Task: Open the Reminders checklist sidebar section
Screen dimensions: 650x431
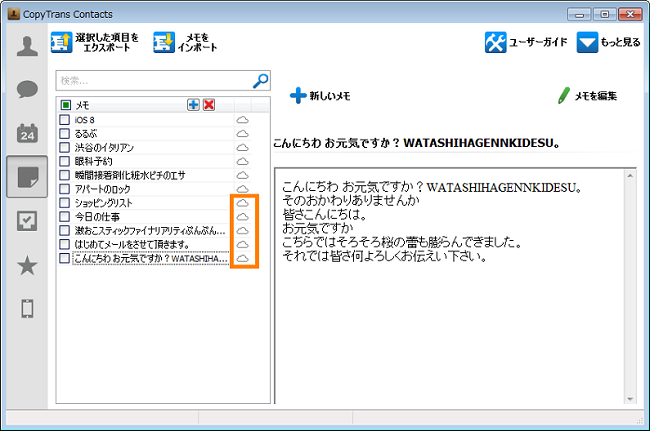Action: pyautogui.click(x=27, y=221)
